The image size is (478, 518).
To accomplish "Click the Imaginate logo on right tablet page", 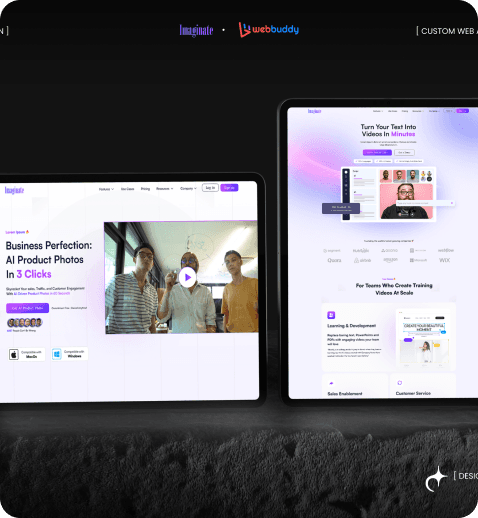I will (314, 111).
